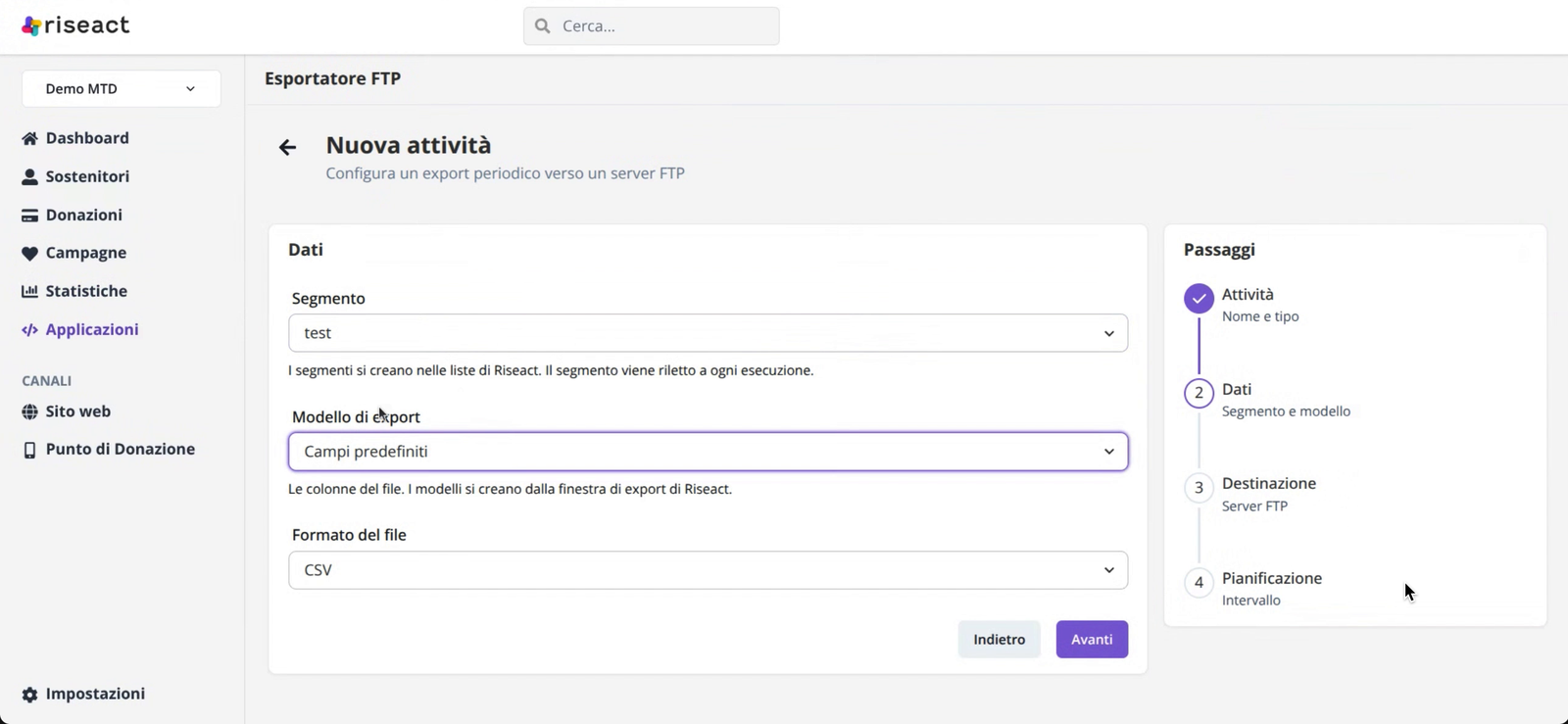Click the Sostenitori person icon
Viewport: 1568px width, 724px height.
coord(29,176)
